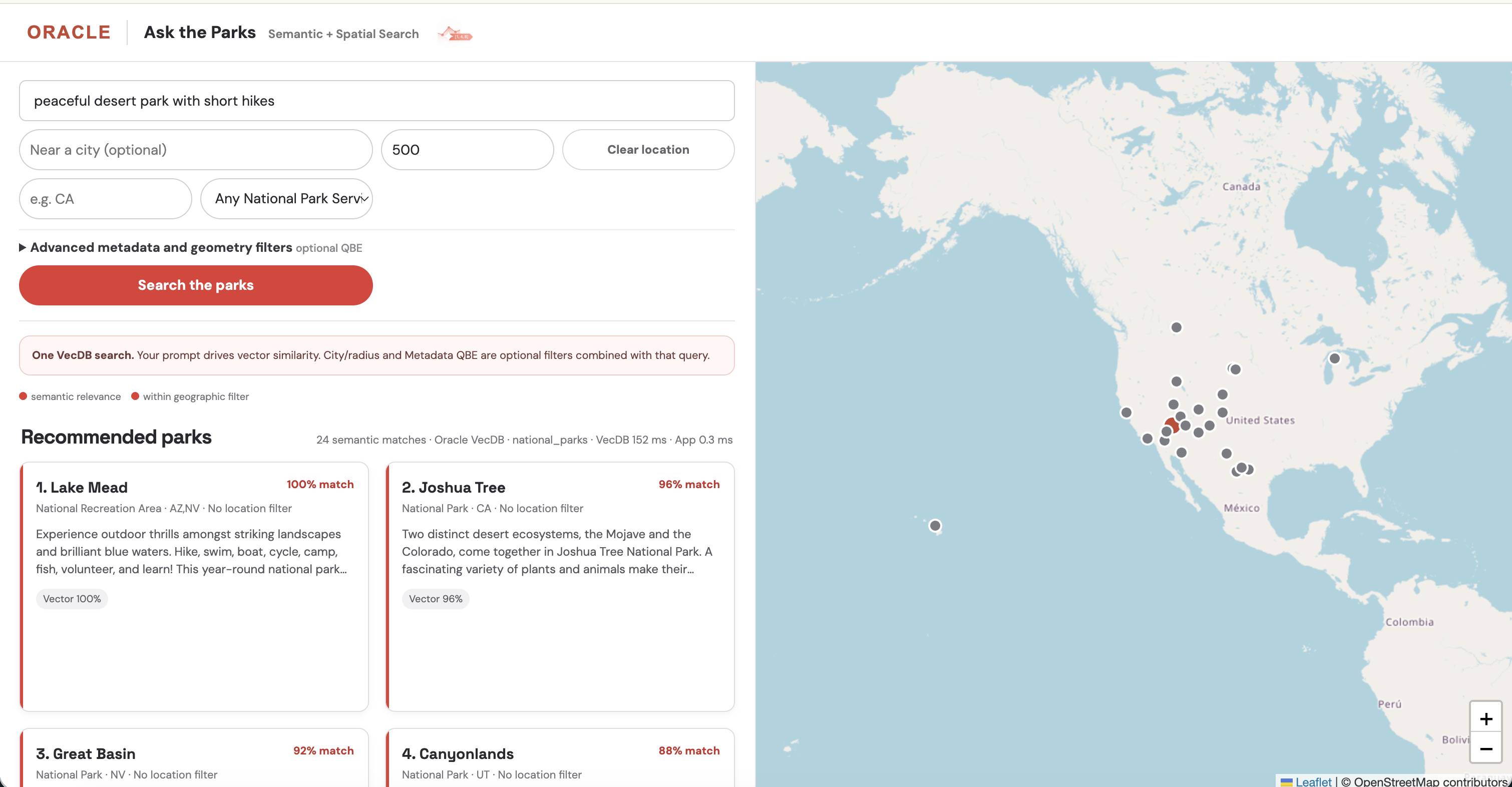Click the 92% match label
1512x787 pixels.
coord(323,750)
